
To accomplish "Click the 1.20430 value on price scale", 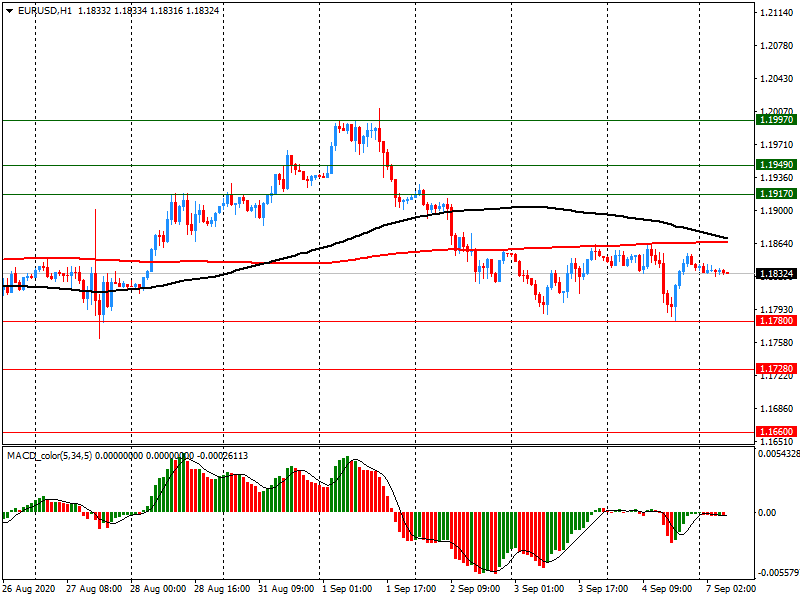I will click(x=776, y=79).
